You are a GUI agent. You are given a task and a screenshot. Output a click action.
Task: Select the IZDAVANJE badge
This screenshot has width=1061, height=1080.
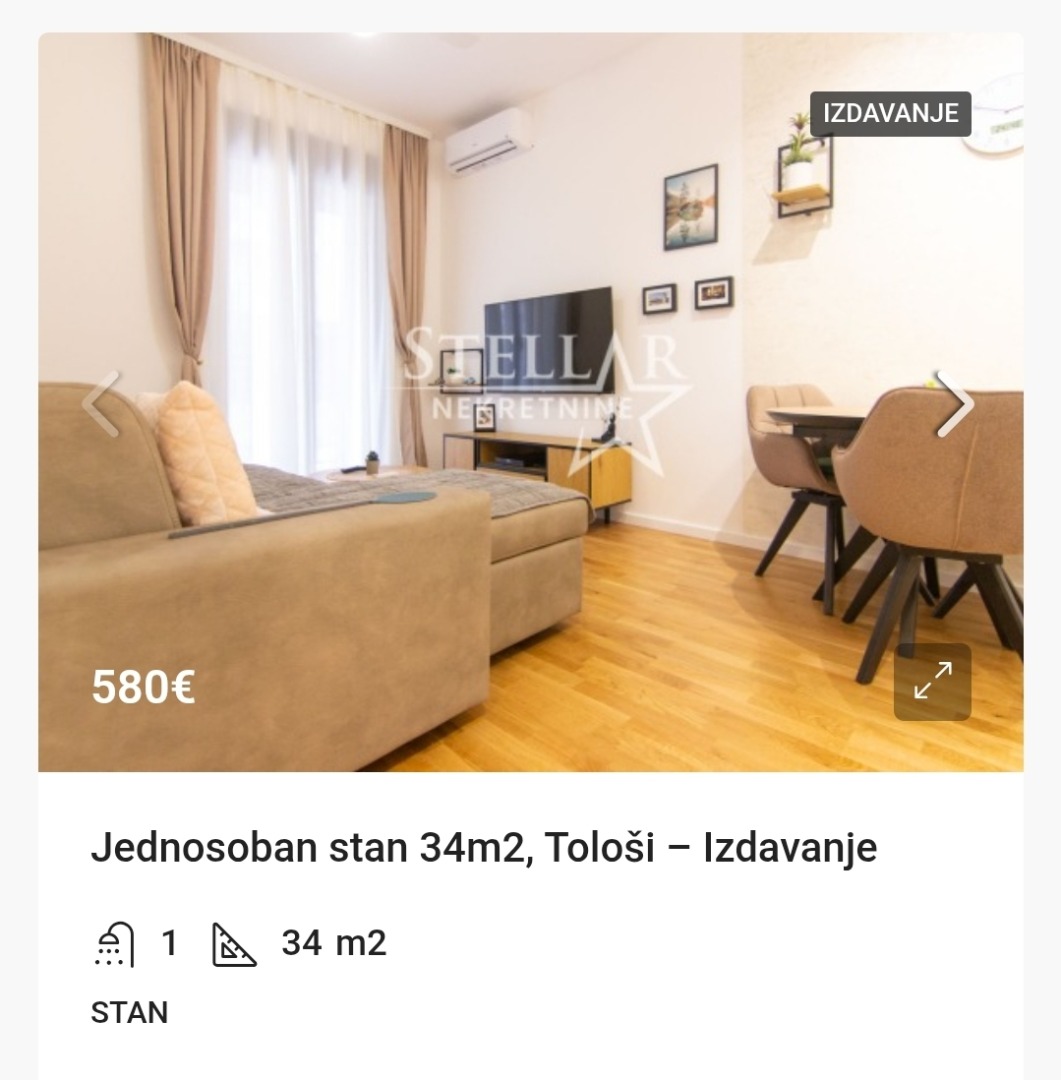point(890,114)
